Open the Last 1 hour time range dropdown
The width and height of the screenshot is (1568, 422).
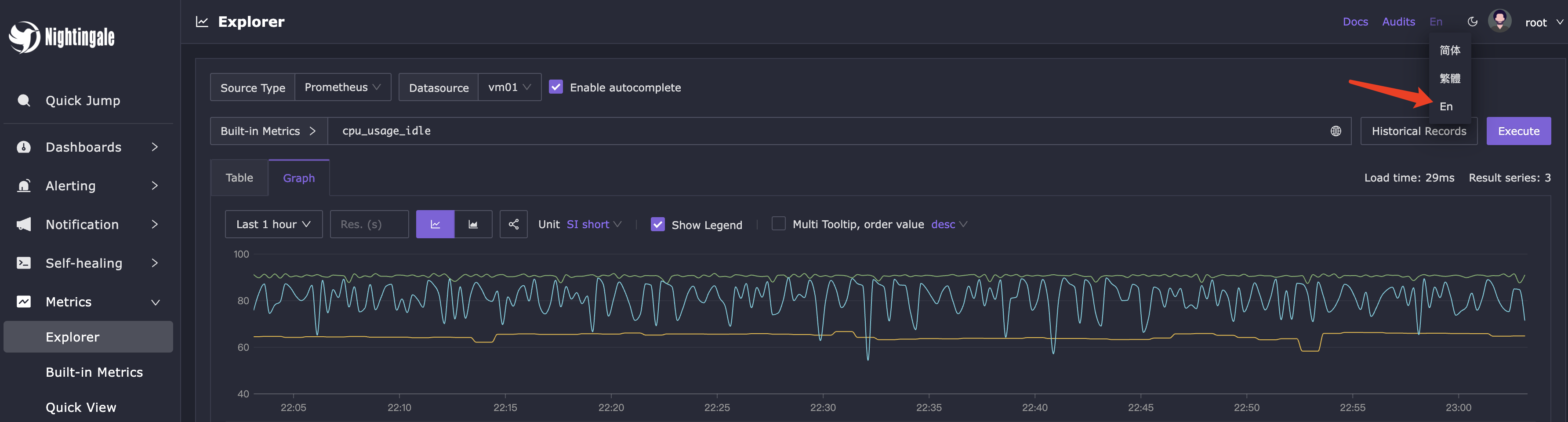tap(273, 224)
